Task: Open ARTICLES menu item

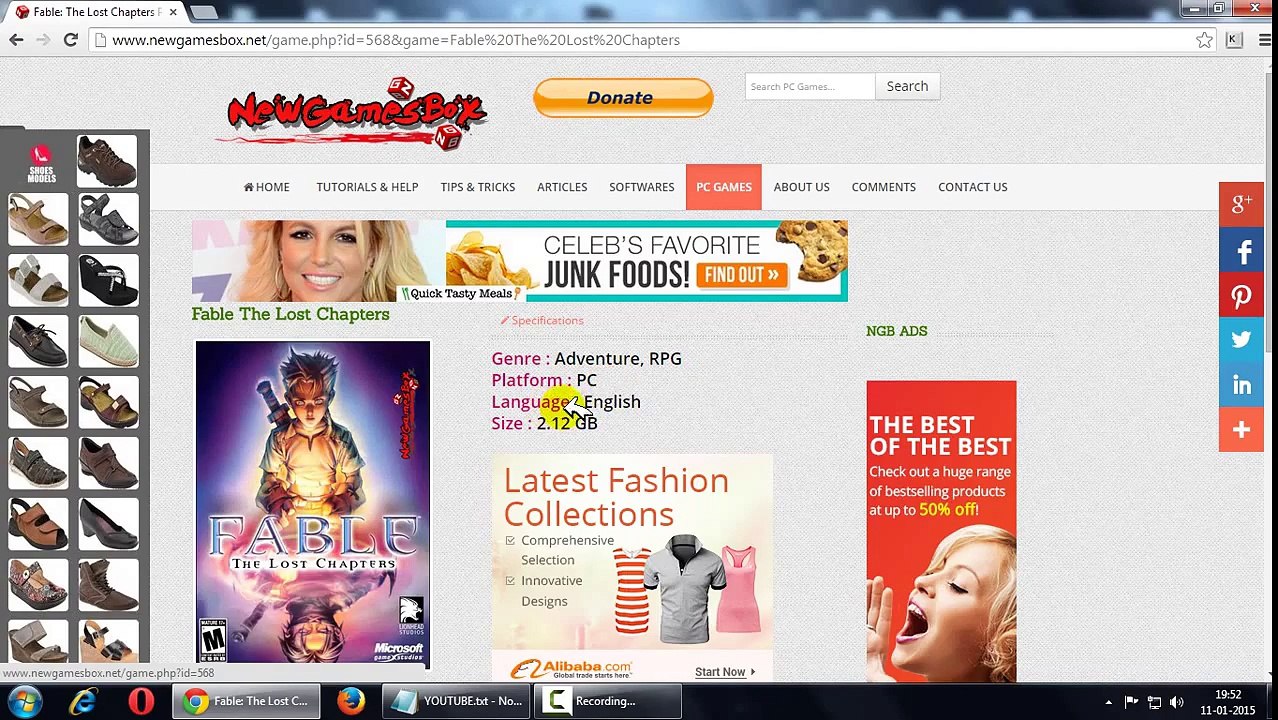Action: tap(562, 187)
